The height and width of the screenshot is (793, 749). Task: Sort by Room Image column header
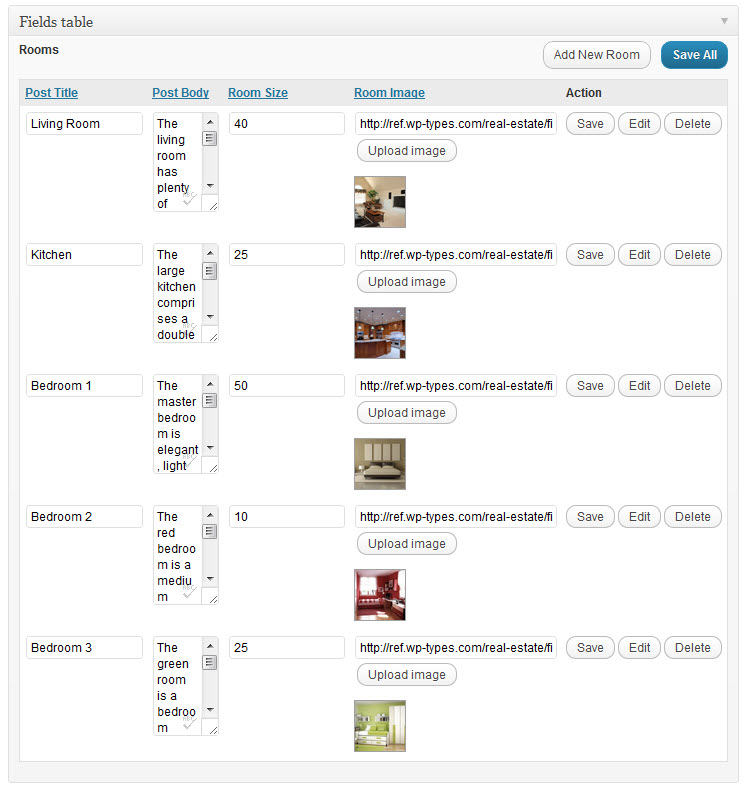[x=389, y=93]
